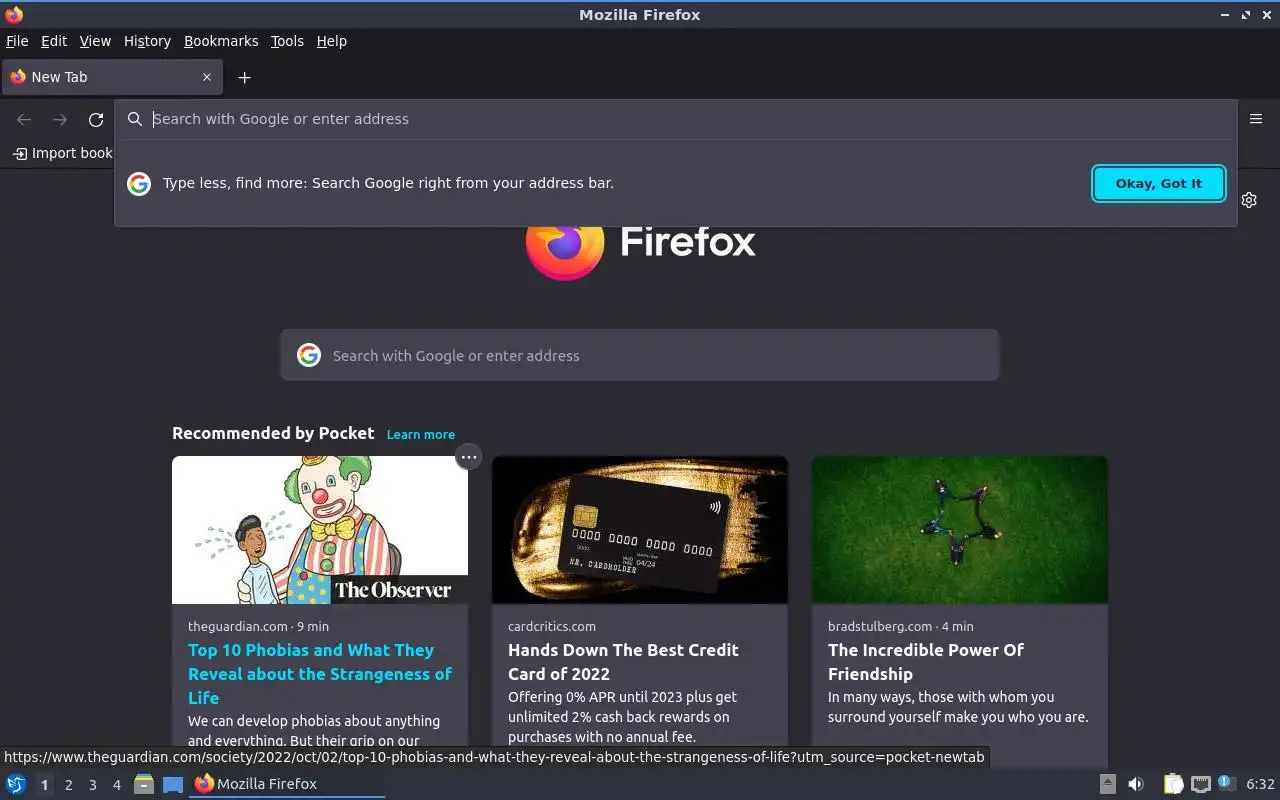
Task: Open the View menu
Action: pos(95,41)
